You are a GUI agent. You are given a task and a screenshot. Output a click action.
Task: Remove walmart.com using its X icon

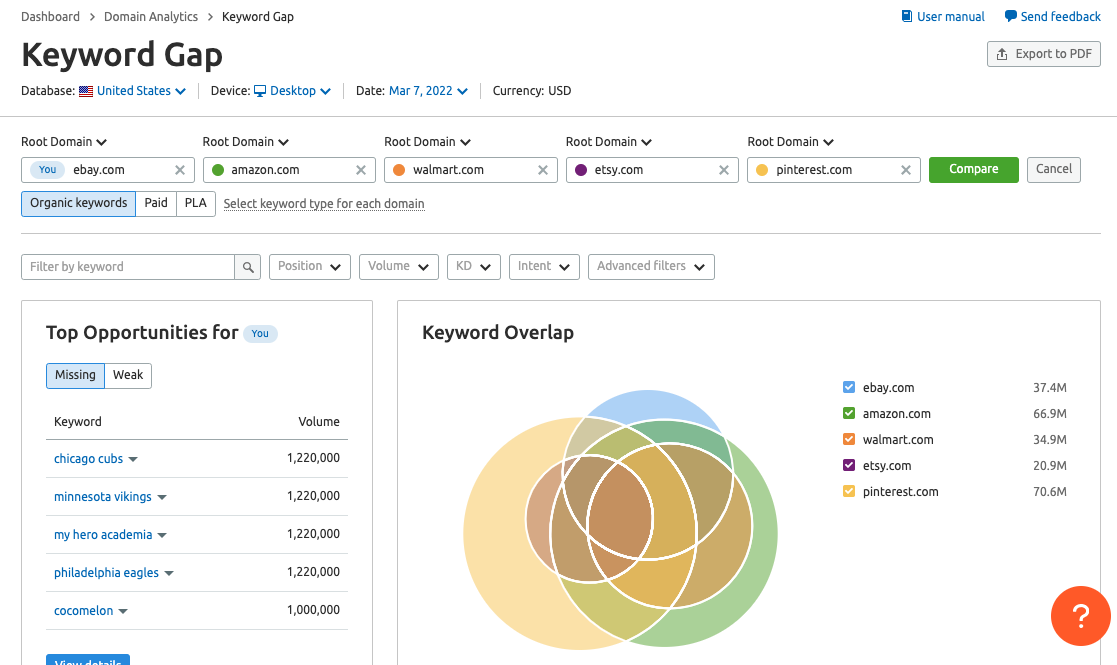(x=543, y=170)
